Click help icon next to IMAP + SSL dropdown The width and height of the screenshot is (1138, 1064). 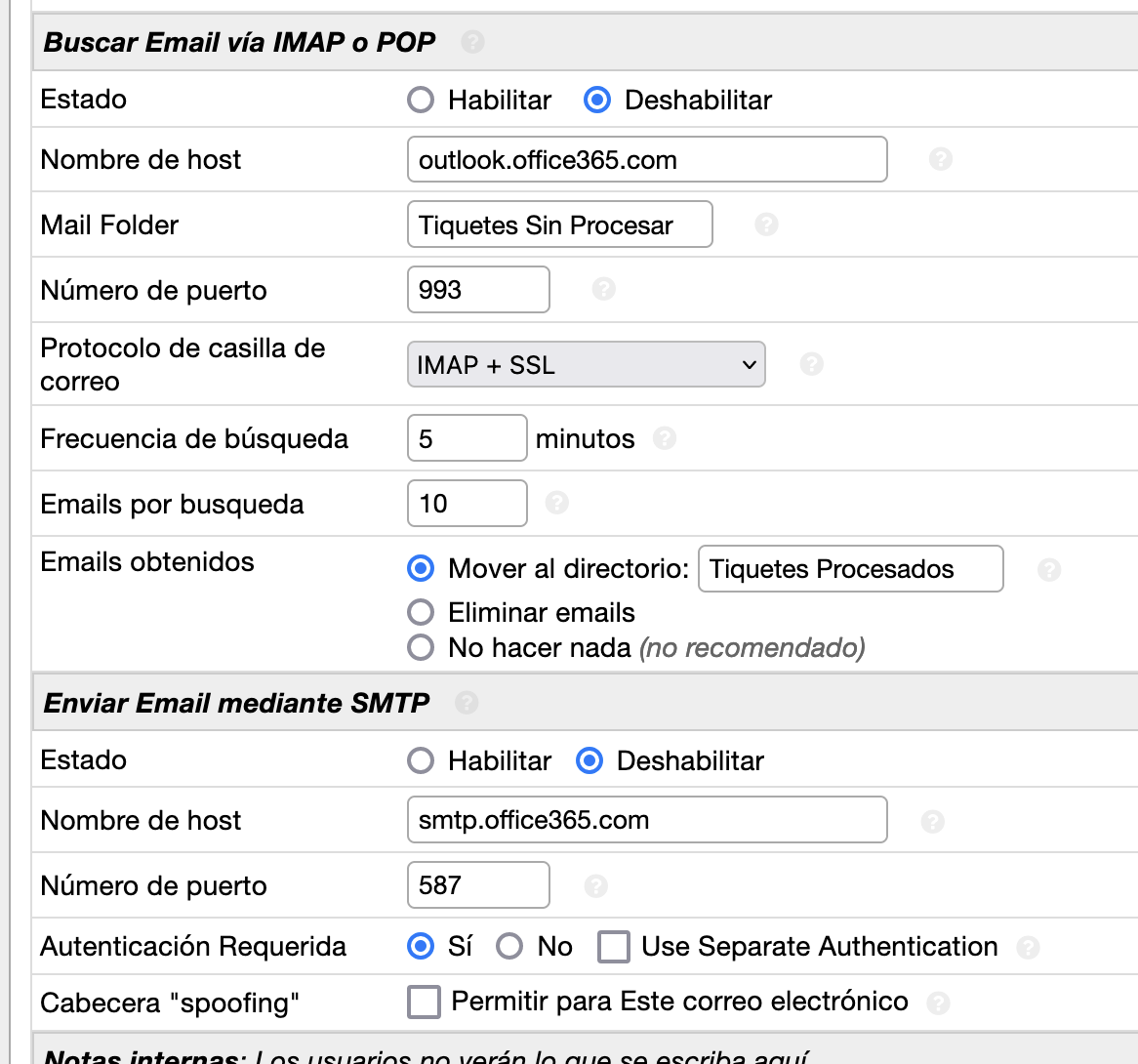point(811,364)
